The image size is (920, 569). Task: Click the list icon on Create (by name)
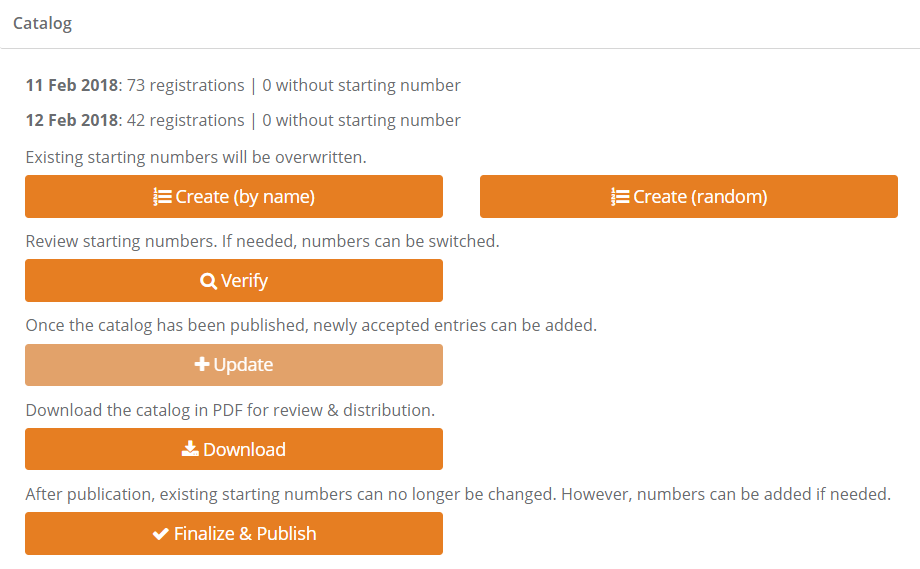[162, 197]
